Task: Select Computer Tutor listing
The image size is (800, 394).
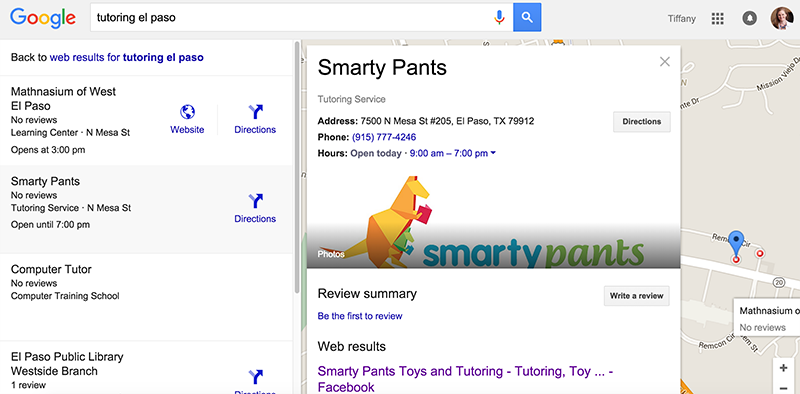Action: tap(146, 297)
